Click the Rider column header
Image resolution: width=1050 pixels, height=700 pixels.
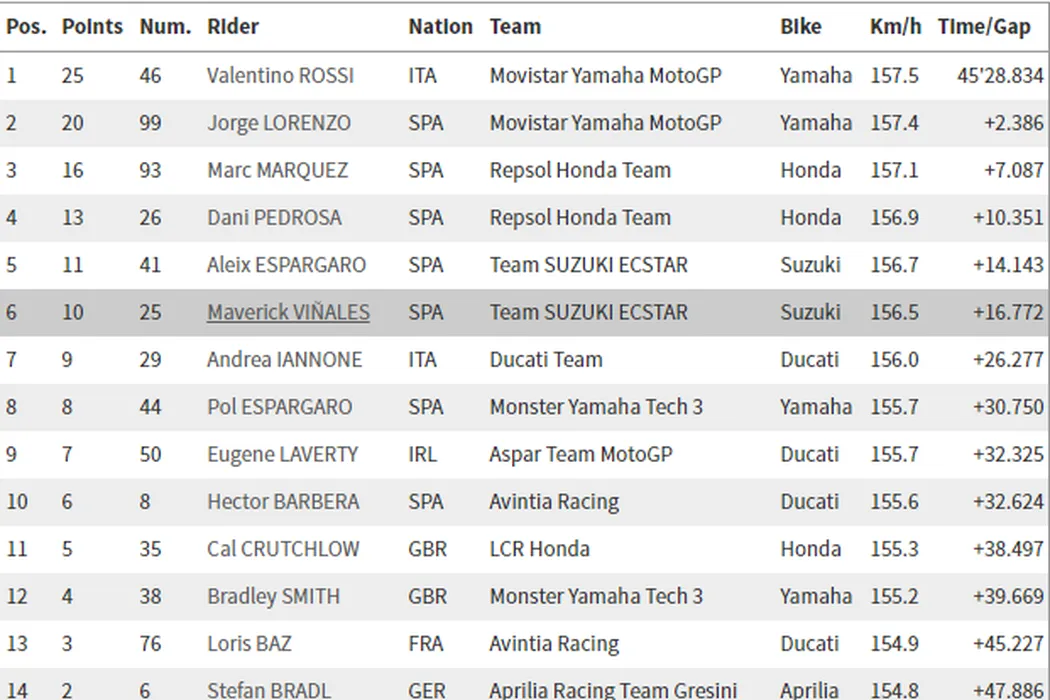[x=233, y=27]
